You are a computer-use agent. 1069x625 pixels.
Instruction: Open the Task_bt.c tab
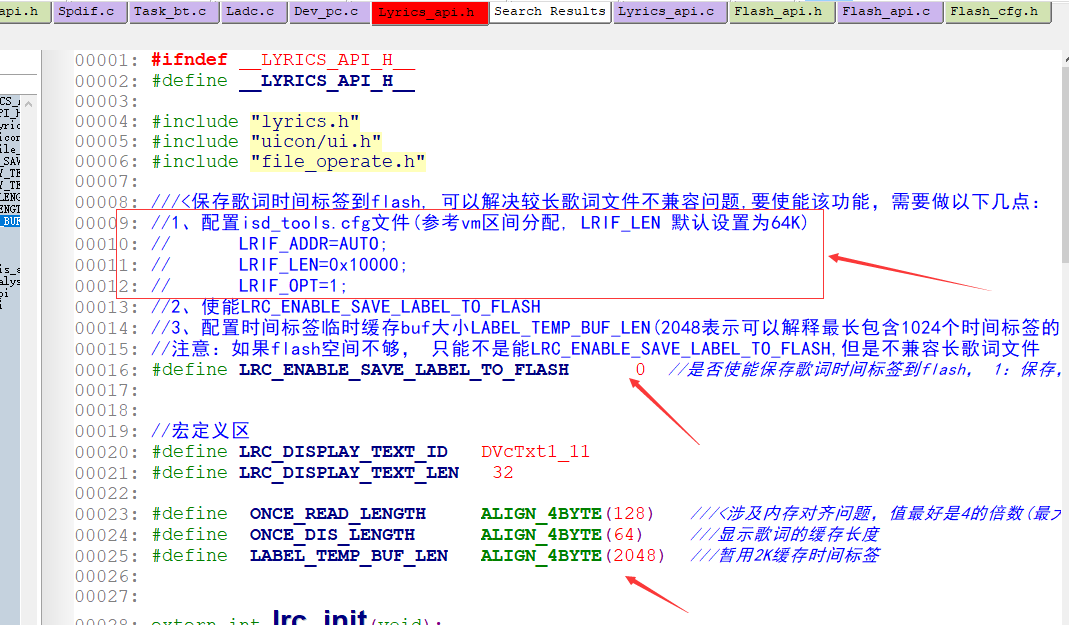coord(174,12)
